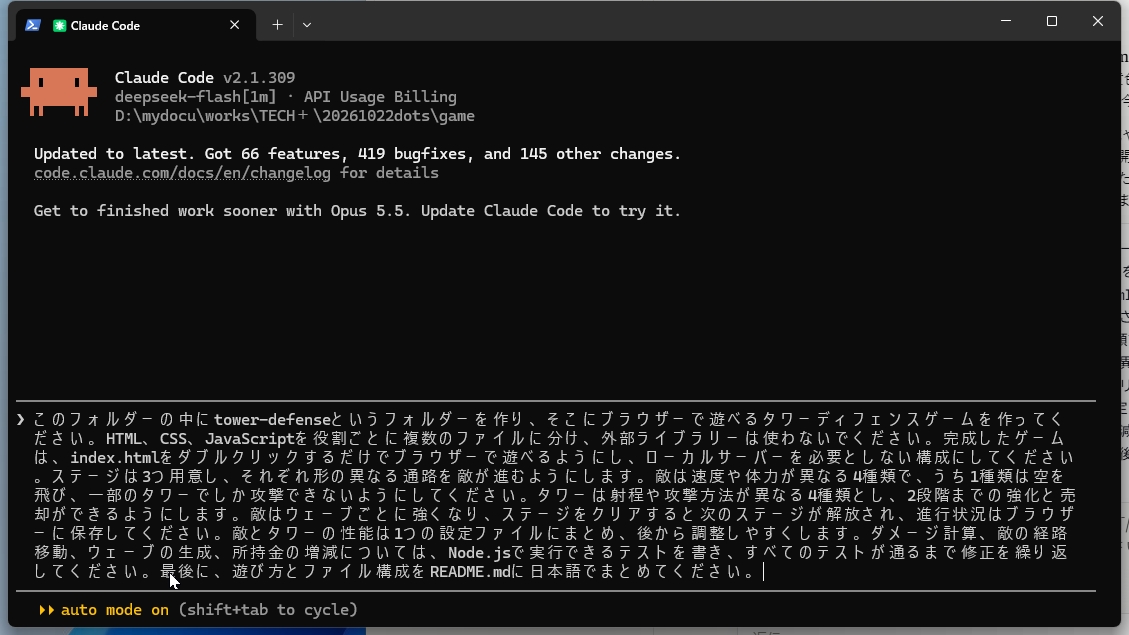Image resolution: width=1129 pixels, height=635 pixels.
Task: Click the prompt chevron at the input start
Action: pos(20,419)
